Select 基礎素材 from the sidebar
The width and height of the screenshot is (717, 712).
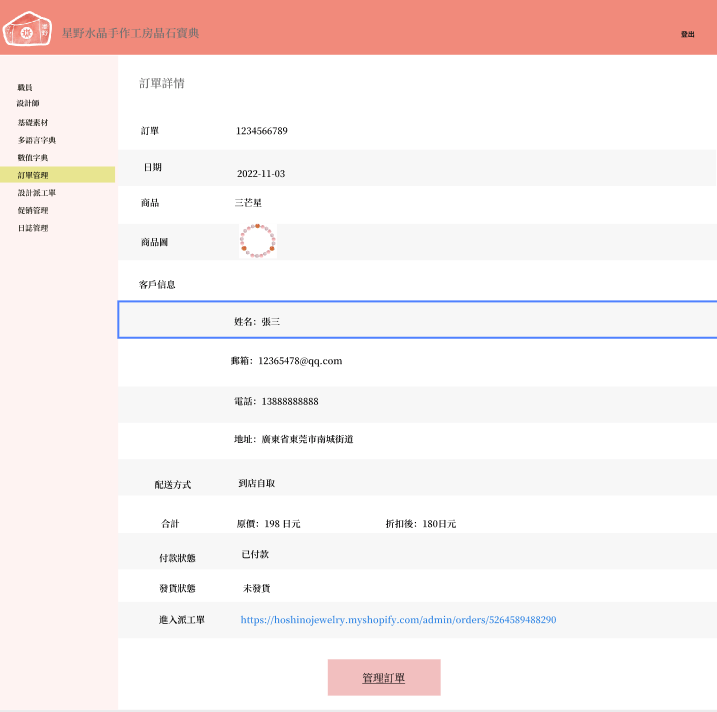[x=33, y=122]
